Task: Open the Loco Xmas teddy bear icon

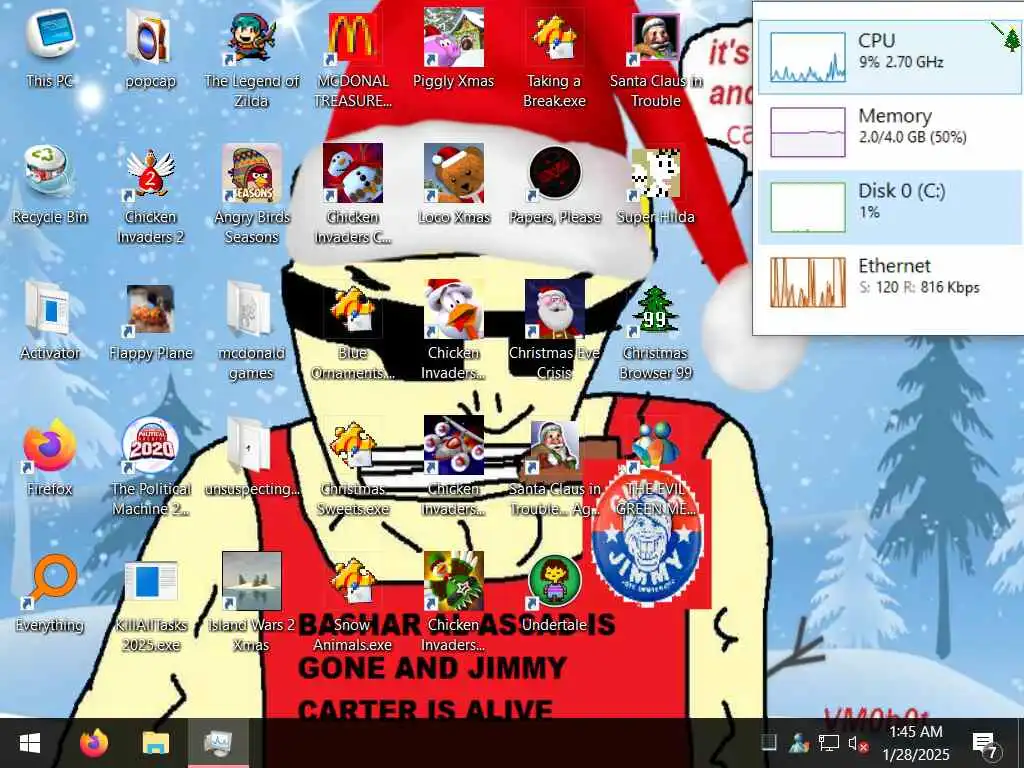Action: (x=453, y=185)
